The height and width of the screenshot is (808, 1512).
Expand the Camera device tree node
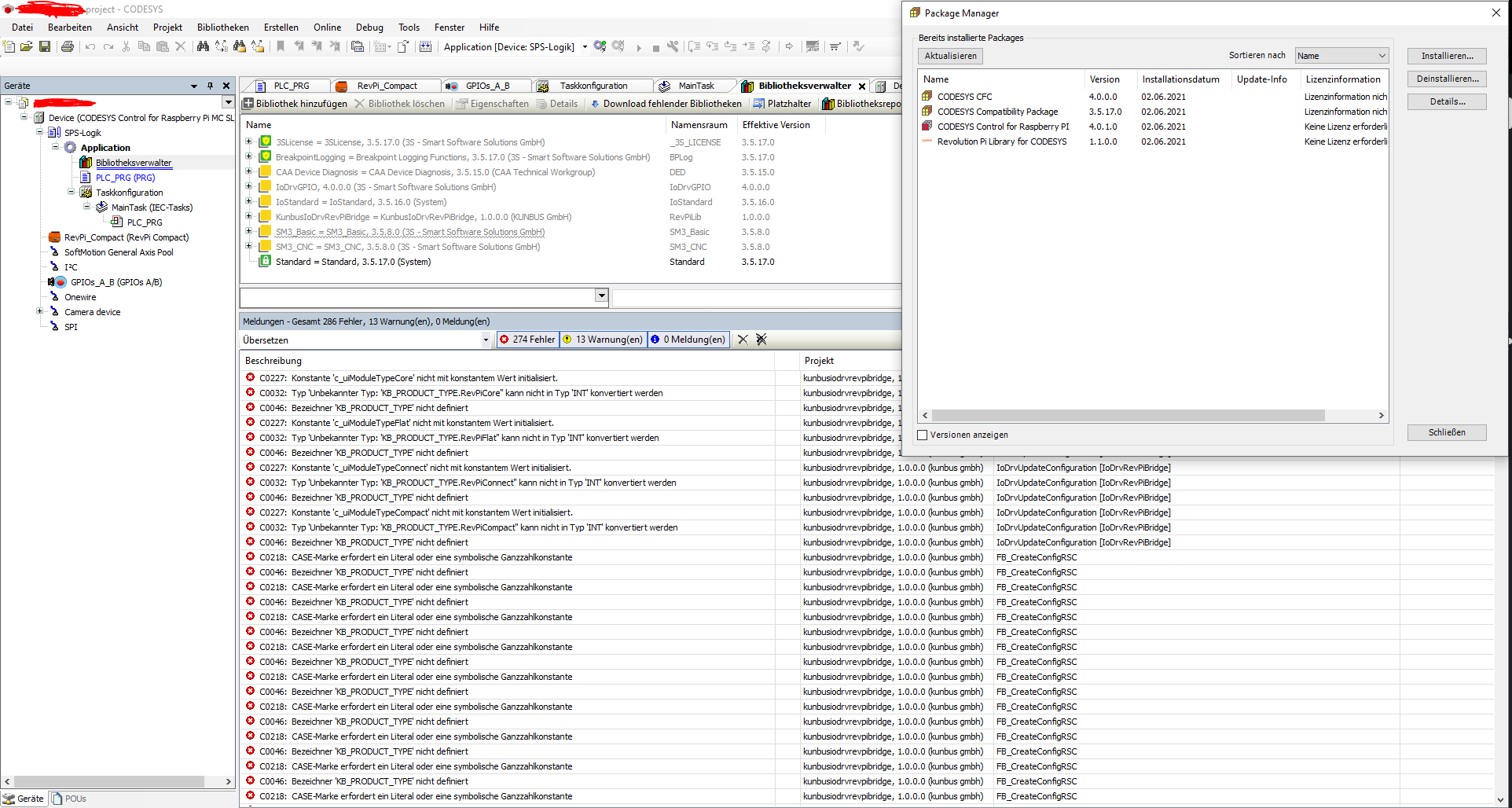pyautogui.click(x=39, y=311)
